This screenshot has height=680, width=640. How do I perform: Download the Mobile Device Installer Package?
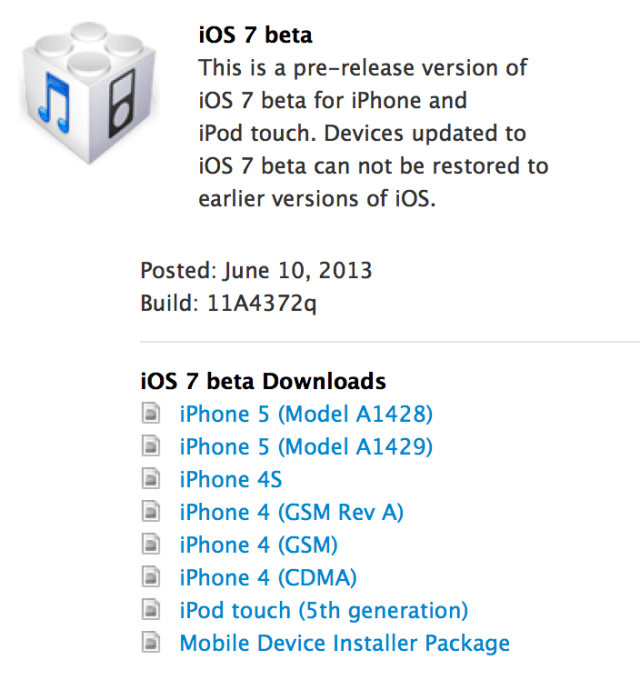tap(344, 644)
